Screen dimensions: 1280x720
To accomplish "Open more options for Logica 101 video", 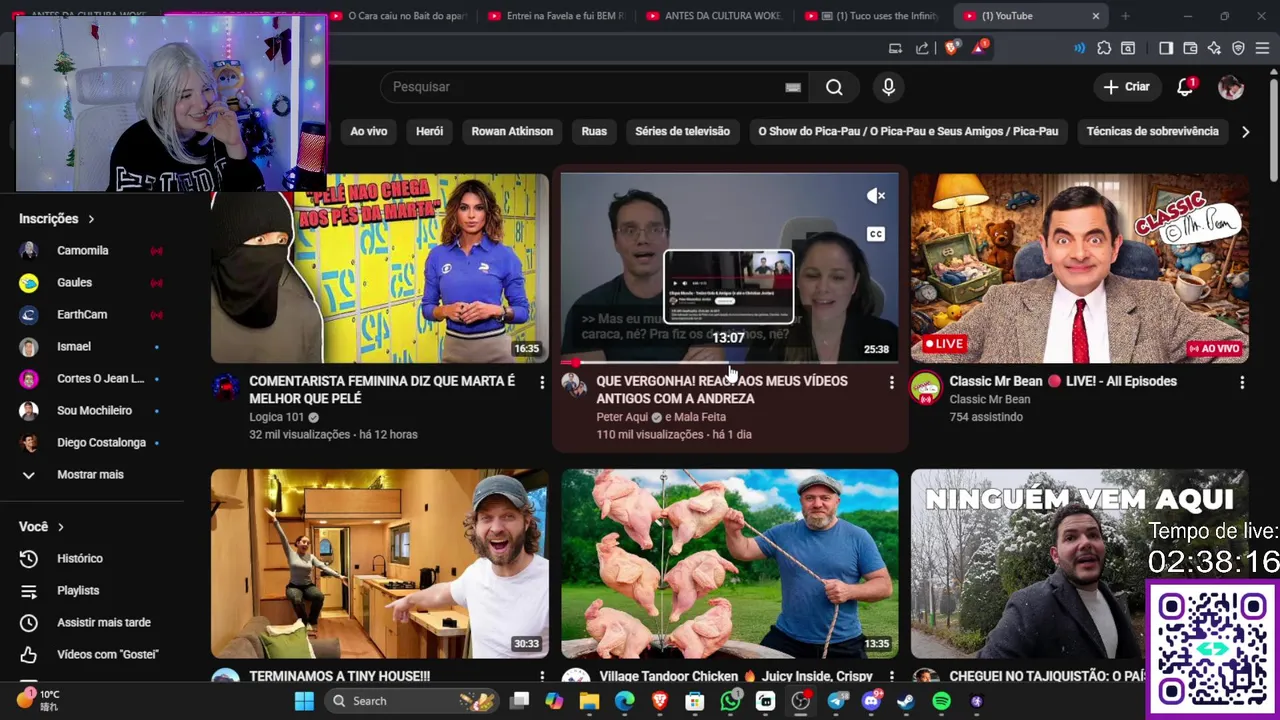I will click(542, 382).
